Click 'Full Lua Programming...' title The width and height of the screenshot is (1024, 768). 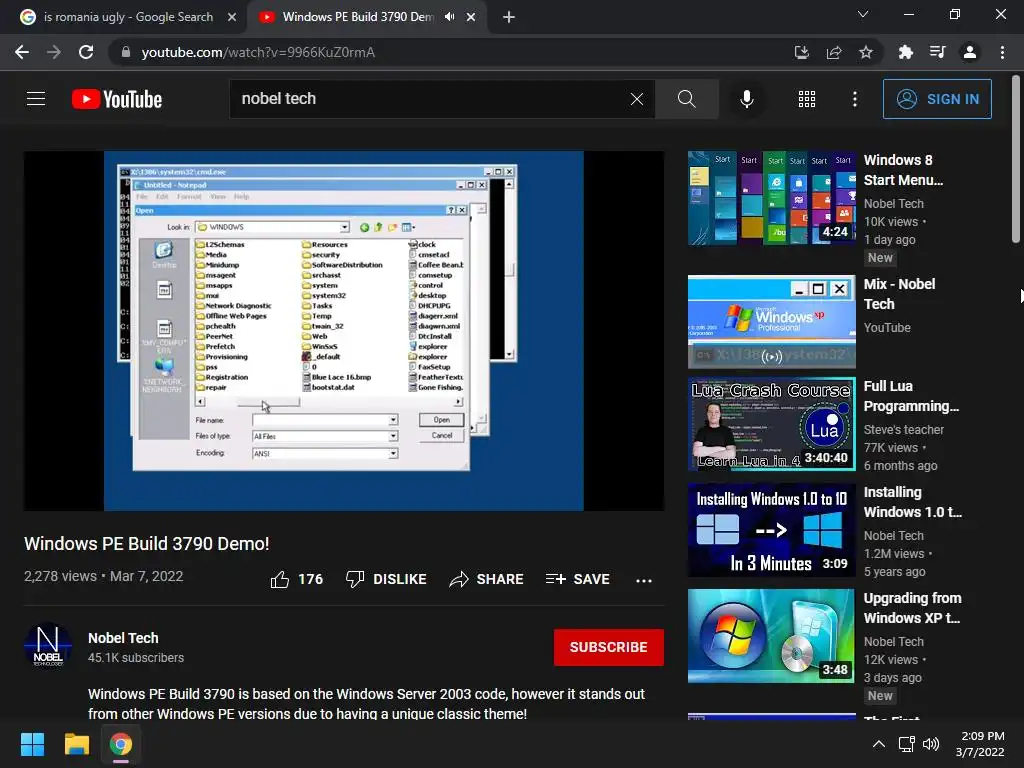911,396
